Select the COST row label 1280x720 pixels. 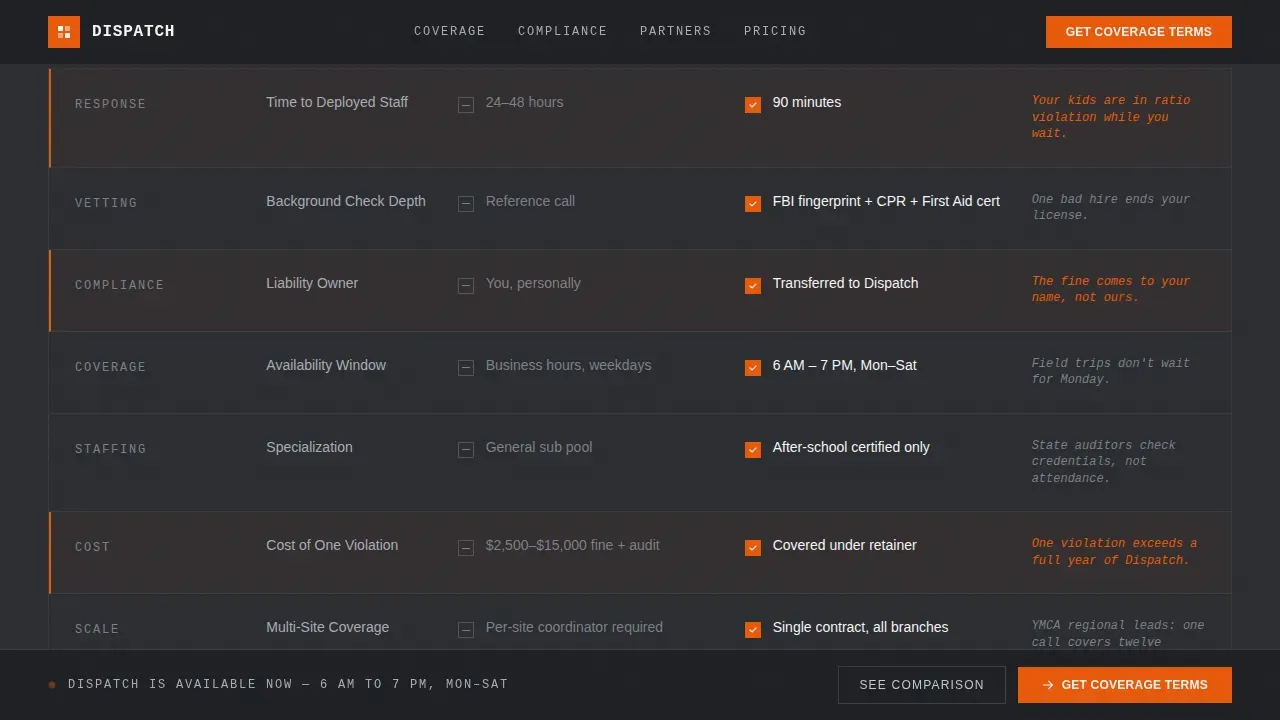pyautogui.click(x=92, y=547)
